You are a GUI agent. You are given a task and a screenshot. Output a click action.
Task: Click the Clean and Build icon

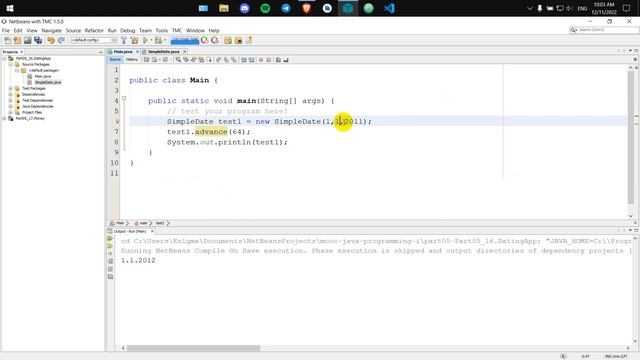[x=134, y=40]
